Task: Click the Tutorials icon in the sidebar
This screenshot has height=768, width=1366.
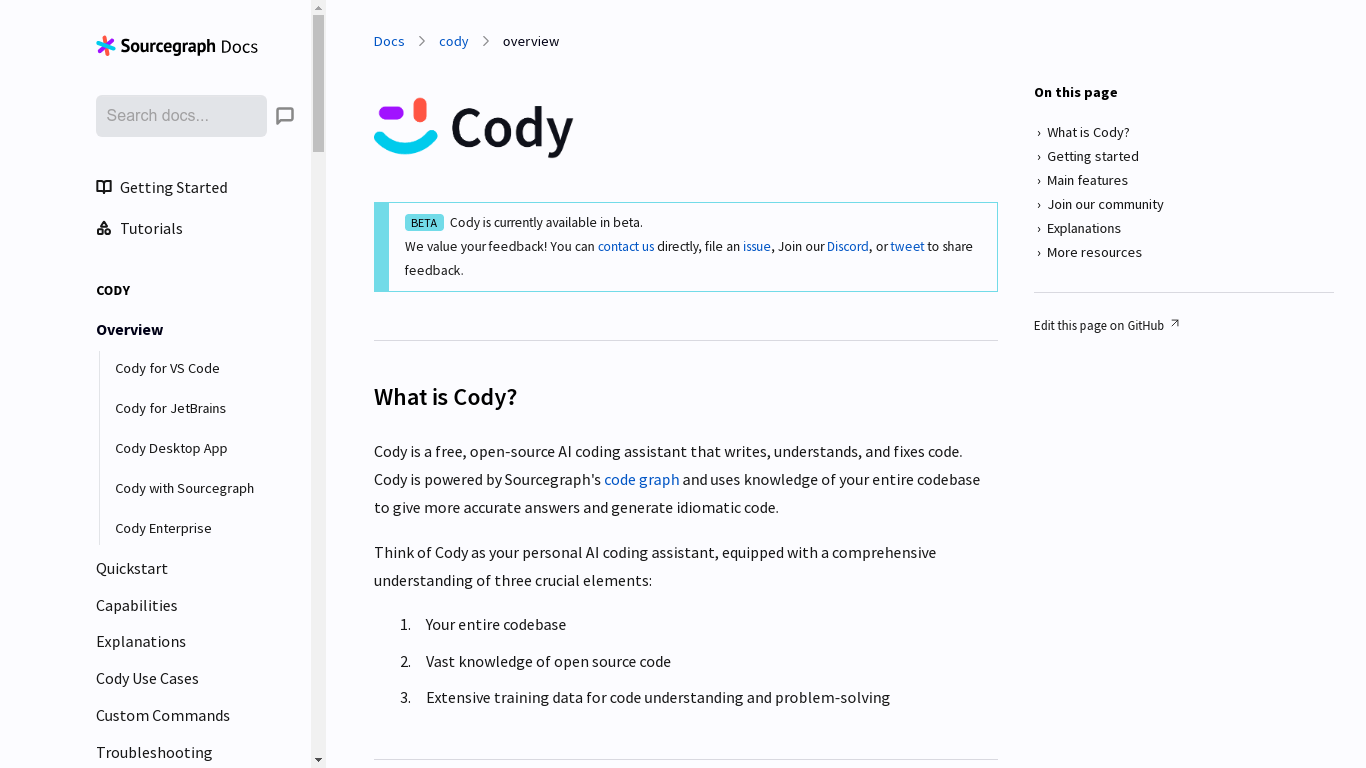Action: 104,228
